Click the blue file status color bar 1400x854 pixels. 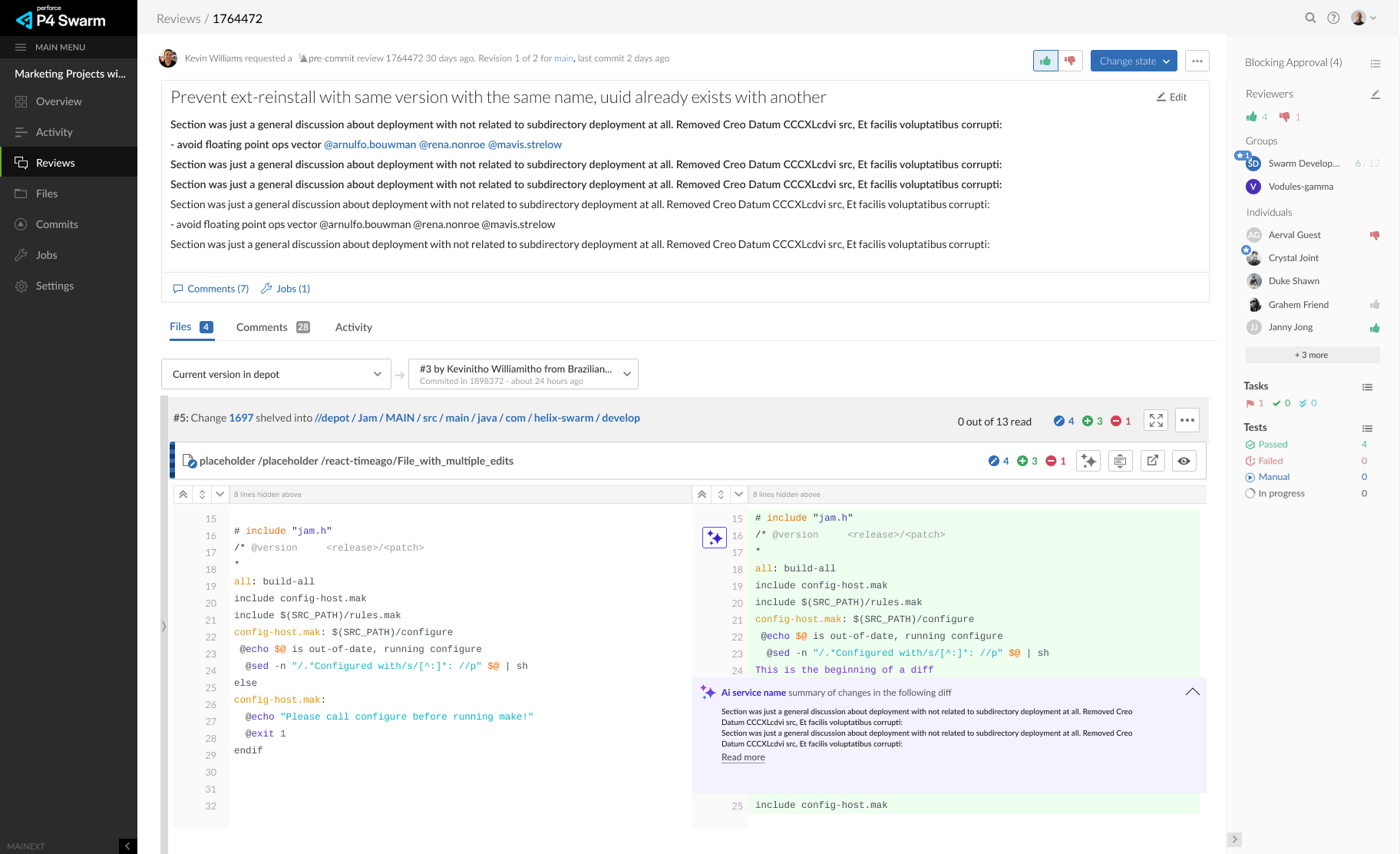172,461
